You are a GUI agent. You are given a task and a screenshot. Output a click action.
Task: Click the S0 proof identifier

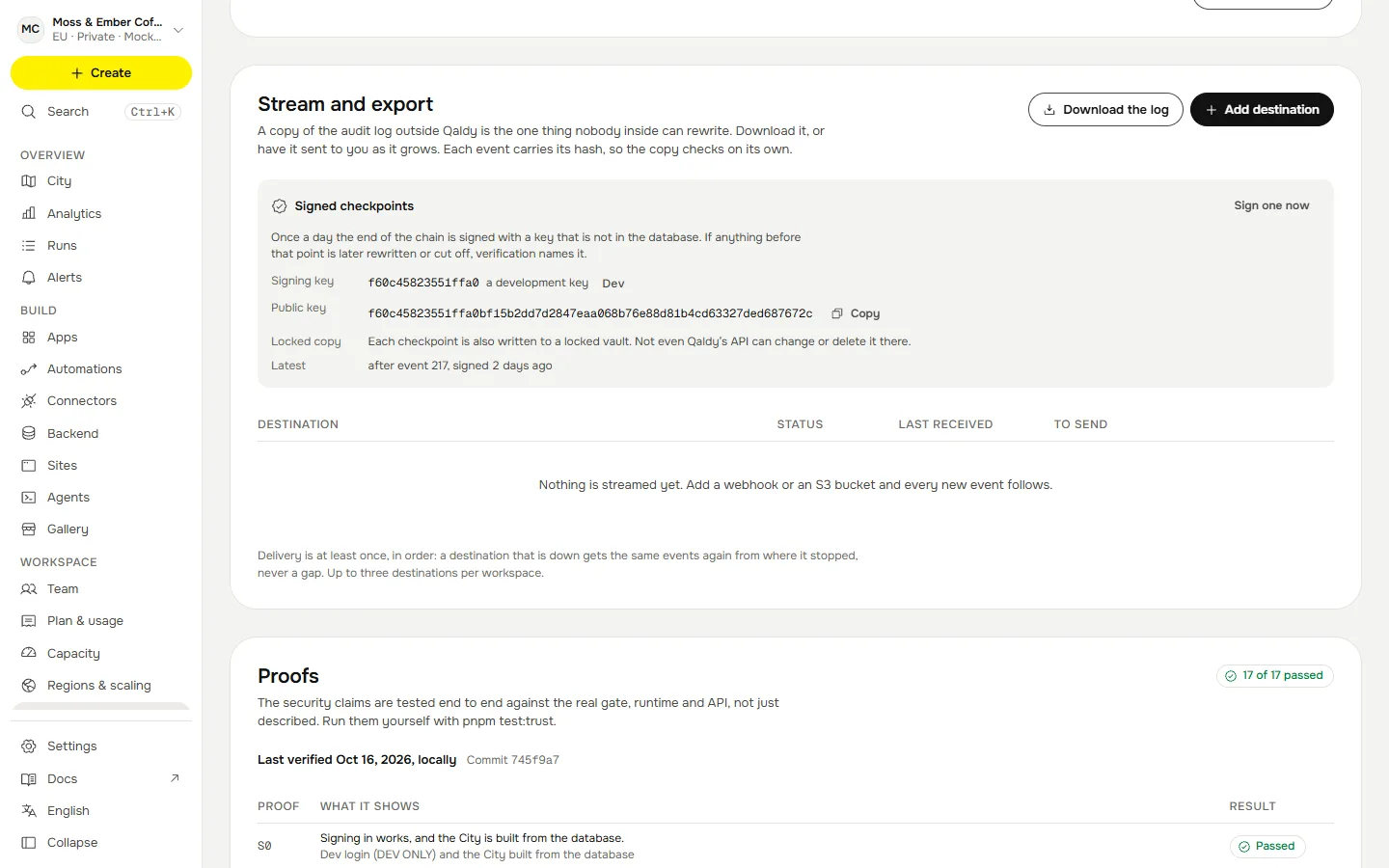pyautogui.click(x=264, y=847)
